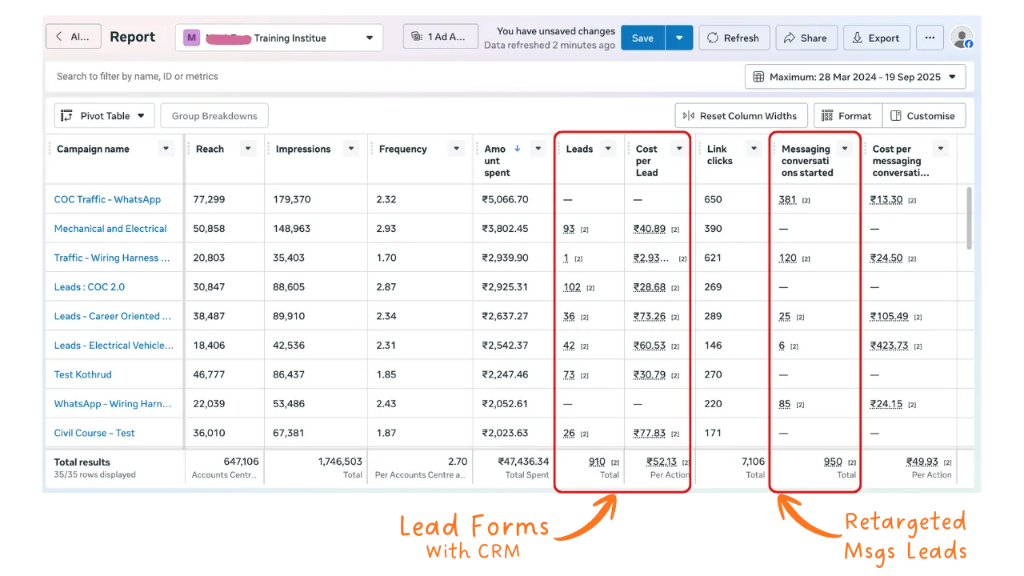Viewport: 1024px width, 576px height.
Task: Open Group Breakdowns
Action: pyautogui.click(x=214, y=116)
